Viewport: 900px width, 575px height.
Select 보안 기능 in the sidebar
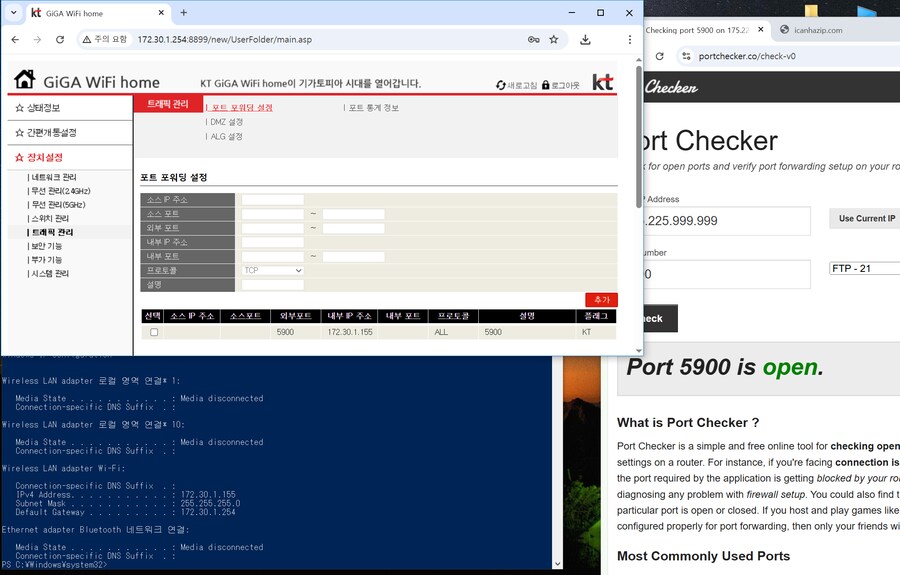point(46,246)
